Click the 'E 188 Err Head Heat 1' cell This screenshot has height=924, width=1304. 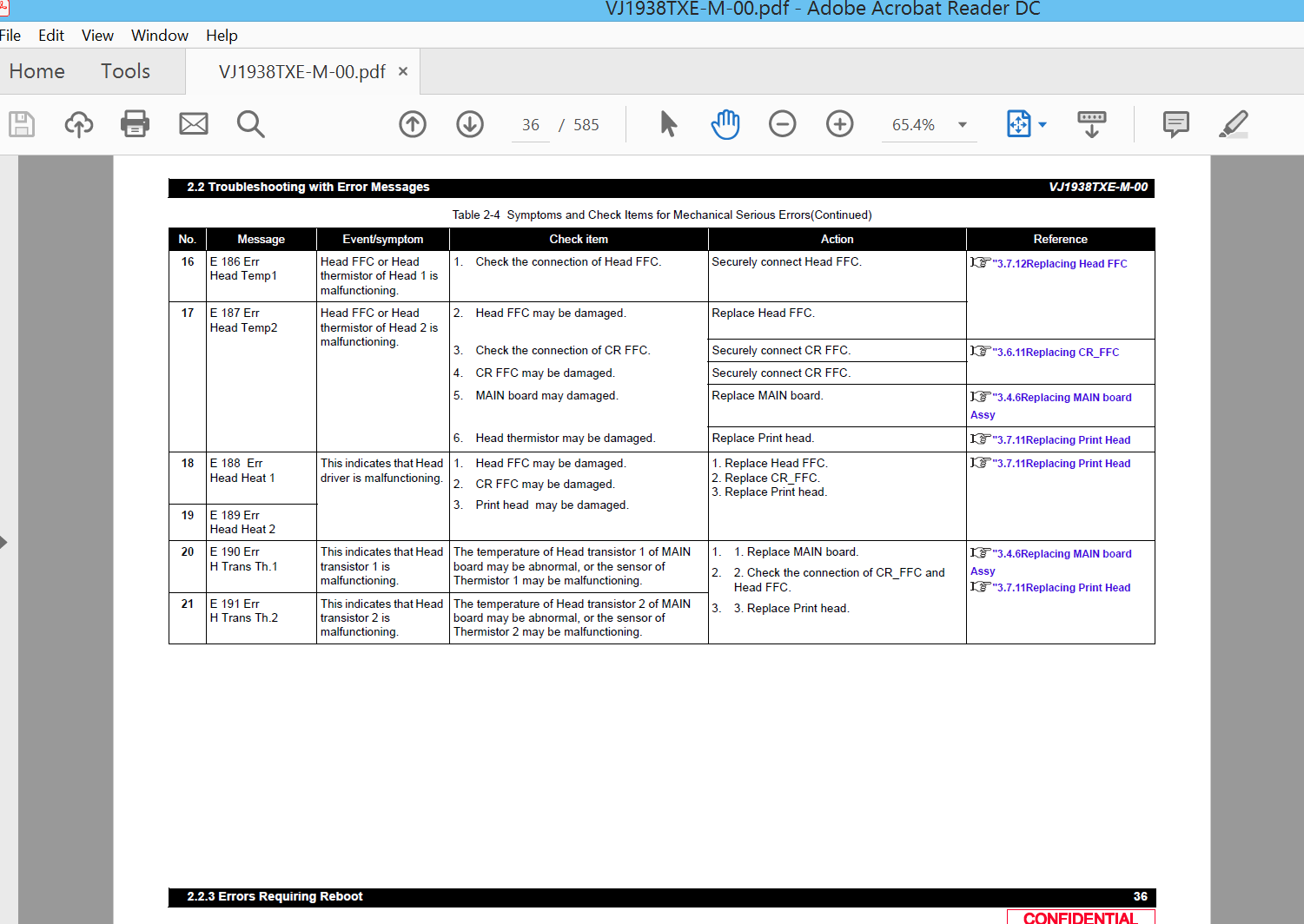click(x=261, y=478)
